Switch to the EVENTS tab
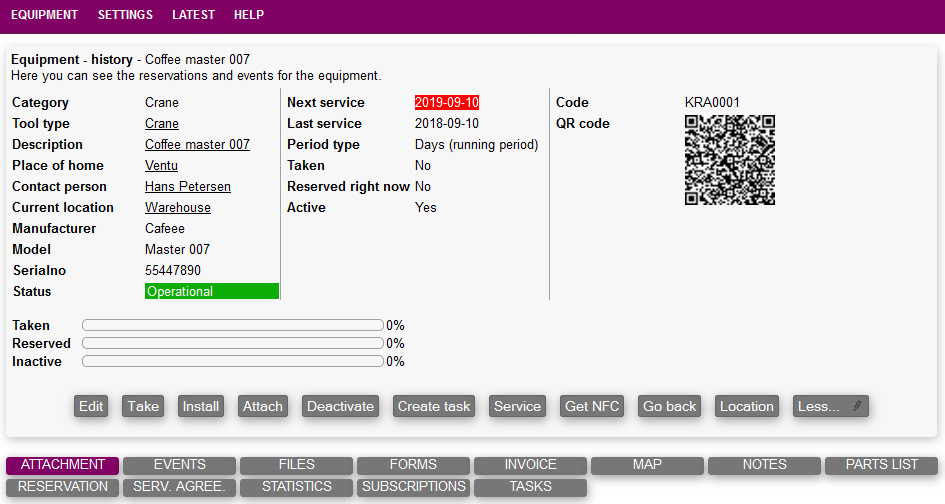Image resolution: width=945 pixels, height=504 pixels. coord(180,465)
